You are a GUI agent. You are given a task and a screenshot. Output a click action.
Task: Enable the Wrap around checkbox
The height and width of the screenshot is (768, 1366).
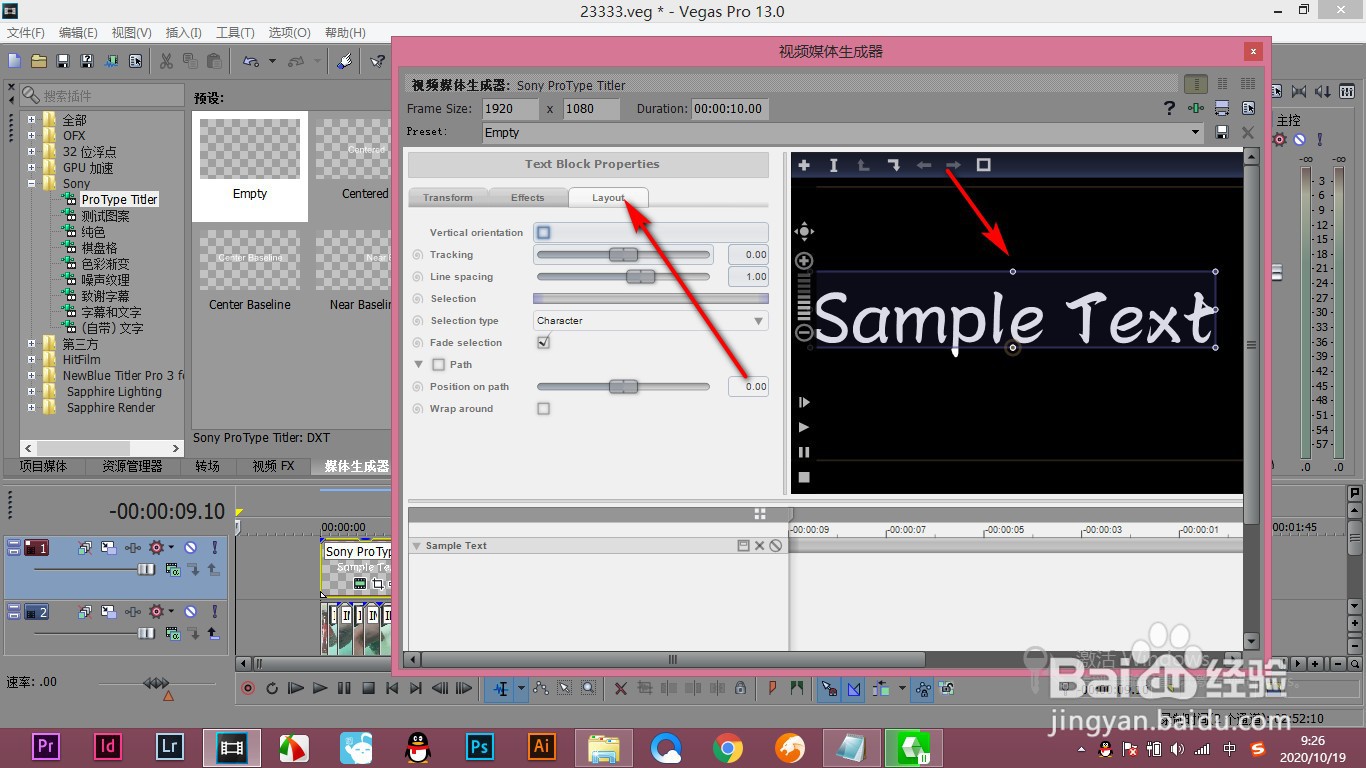pyautogui.click(x=543, y=408)
